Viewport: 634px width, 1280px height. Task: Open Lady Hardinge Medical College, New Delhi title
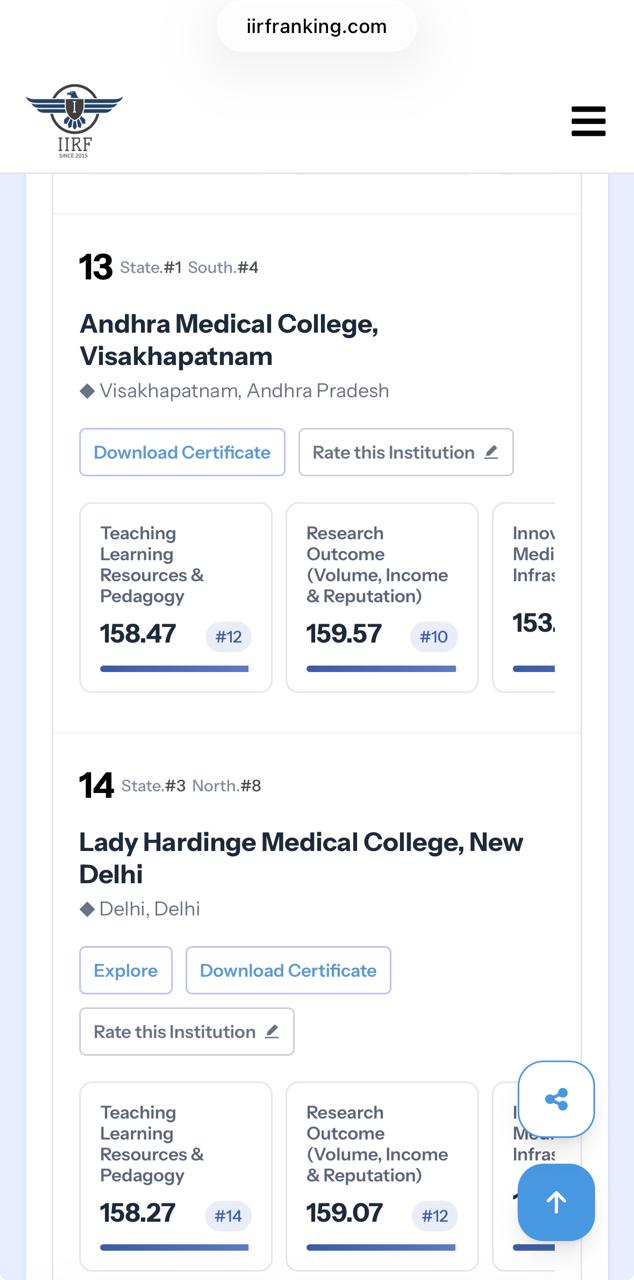(301, 858)
